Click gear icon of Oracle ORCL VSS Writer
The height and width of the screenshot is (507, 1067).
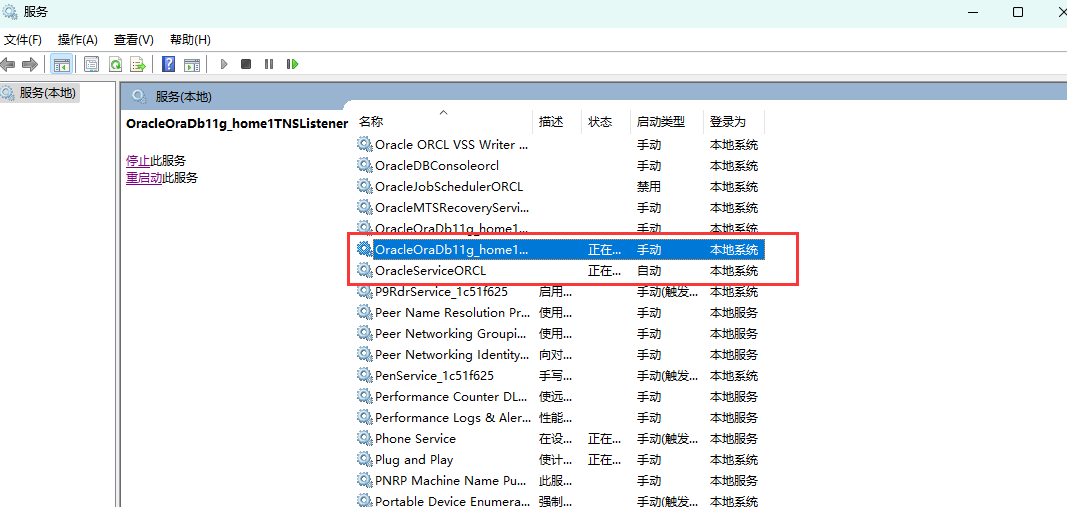click(365, 144)
